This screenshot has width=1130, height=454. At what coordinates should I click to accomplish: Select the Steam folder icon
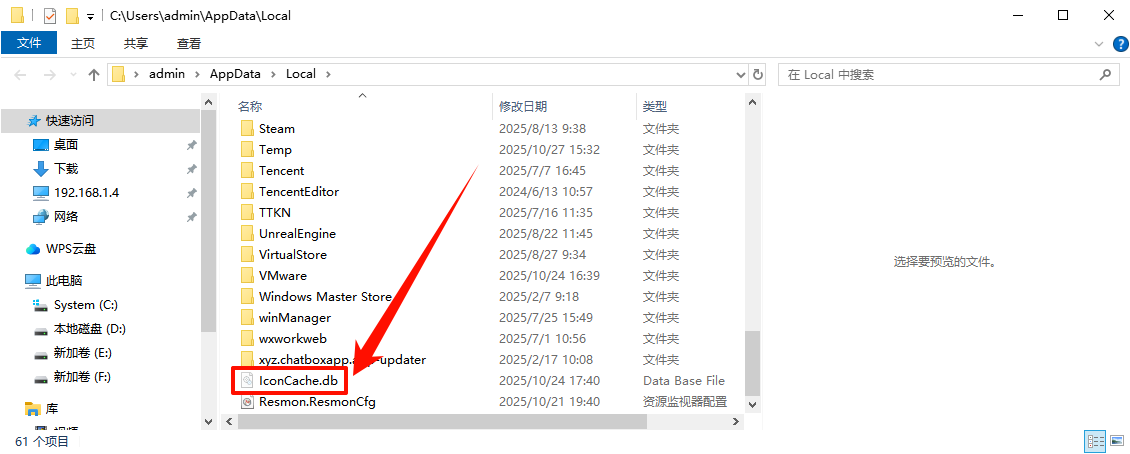coord(247,129)
